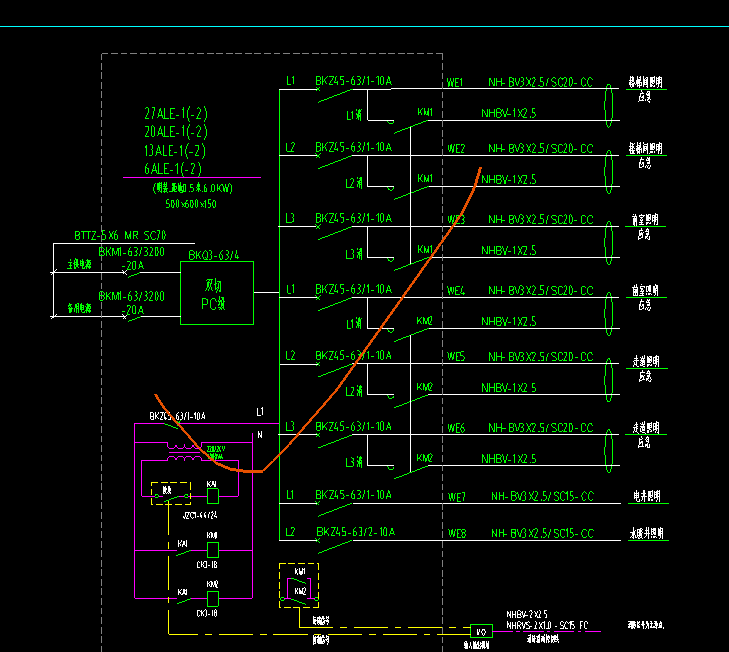Image resolution: width=729 pixels, height=652 pixels.
Task: Select the 13ALE-1(-2) panel label
Action: pos(175,150)
